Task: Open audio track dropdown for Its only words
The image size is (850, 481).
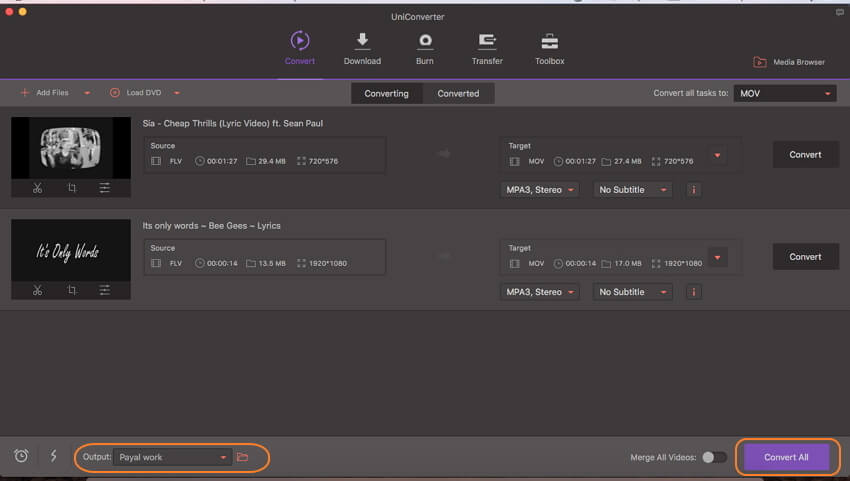Action: (539, 292)
